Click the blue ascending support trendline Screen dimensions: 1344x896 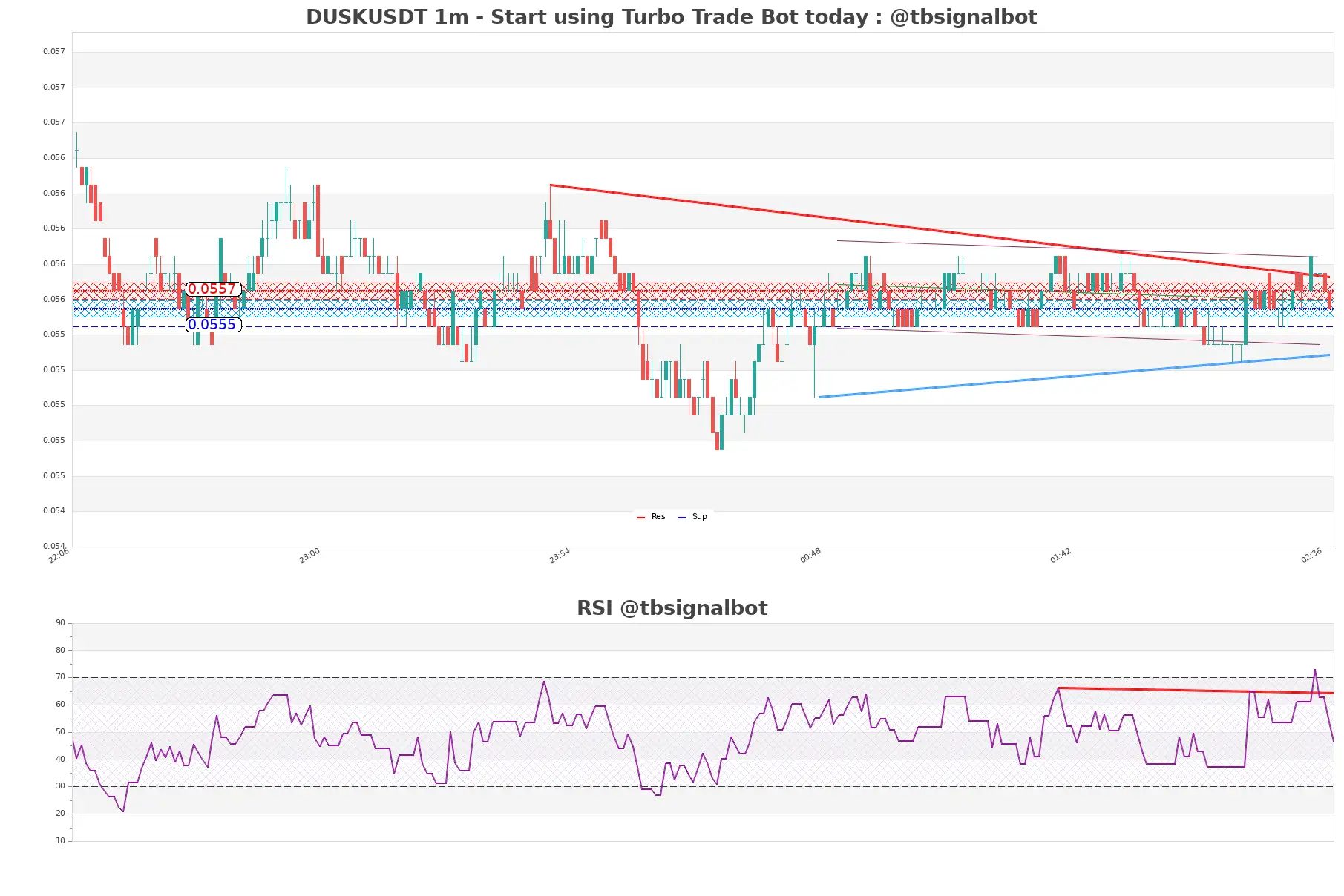(1074, 376)
